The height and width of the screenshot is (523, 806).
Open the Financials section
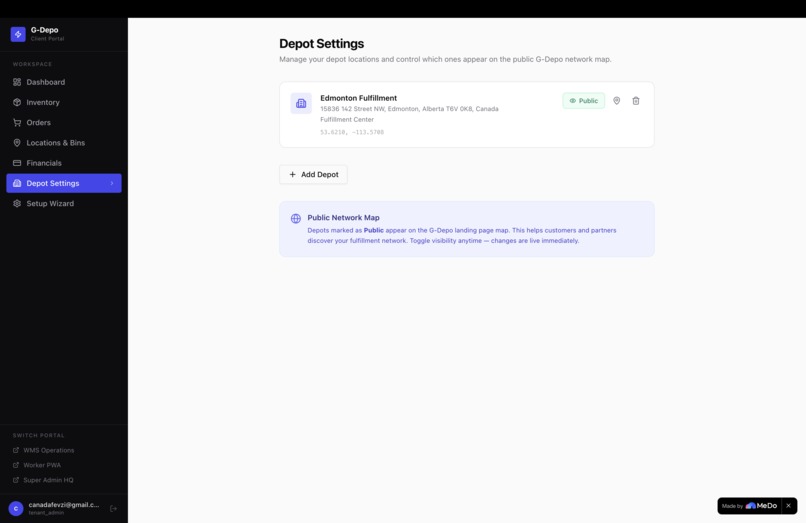tap(64, 163)
